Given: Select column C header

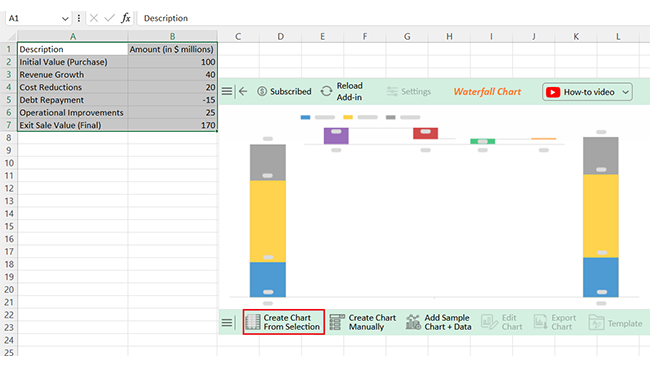Looking at the screenshot, I should [238, 36].
